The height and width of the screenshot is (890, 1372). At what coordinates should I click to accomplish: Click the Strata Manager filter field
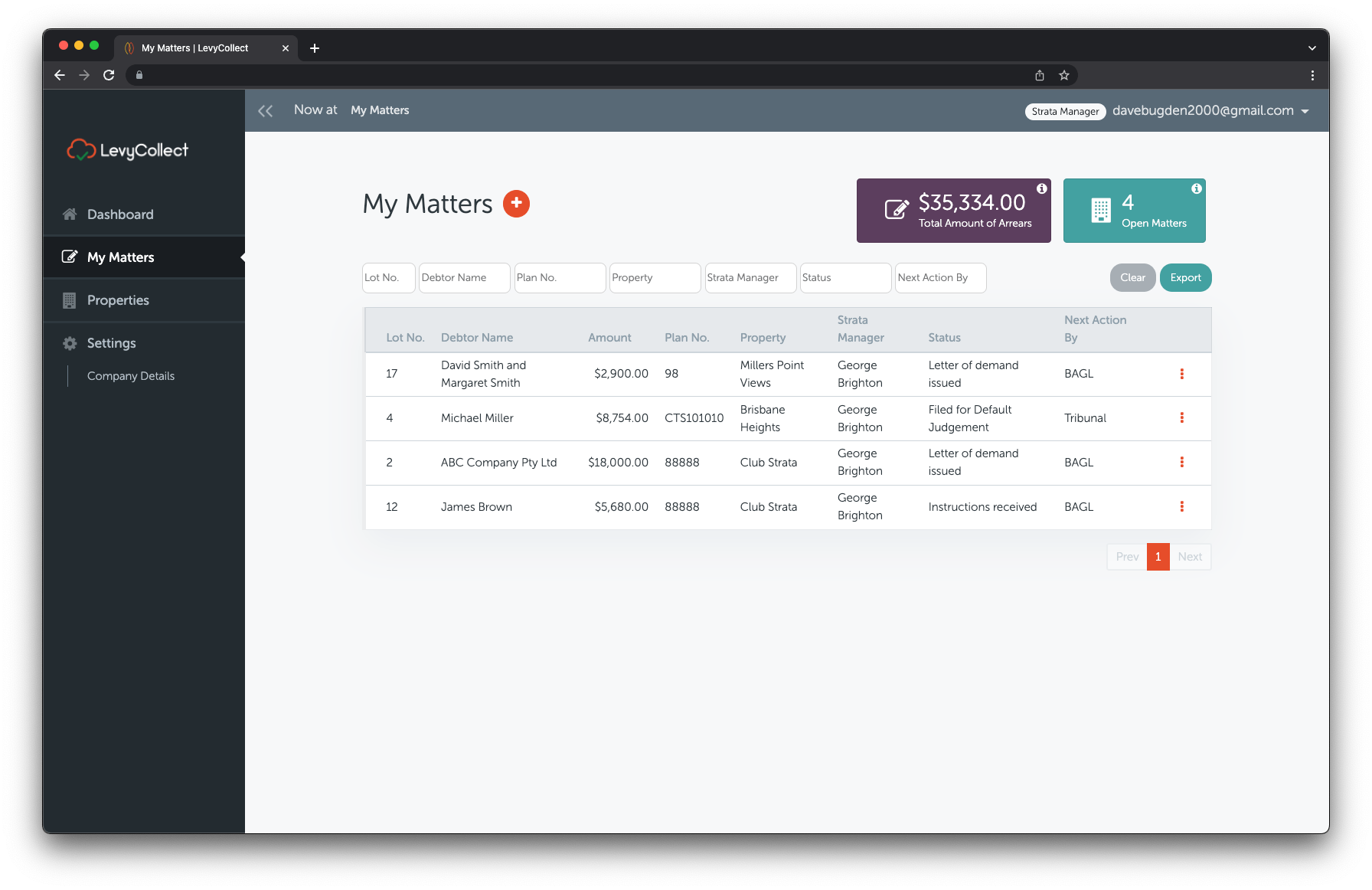point(750,278)
